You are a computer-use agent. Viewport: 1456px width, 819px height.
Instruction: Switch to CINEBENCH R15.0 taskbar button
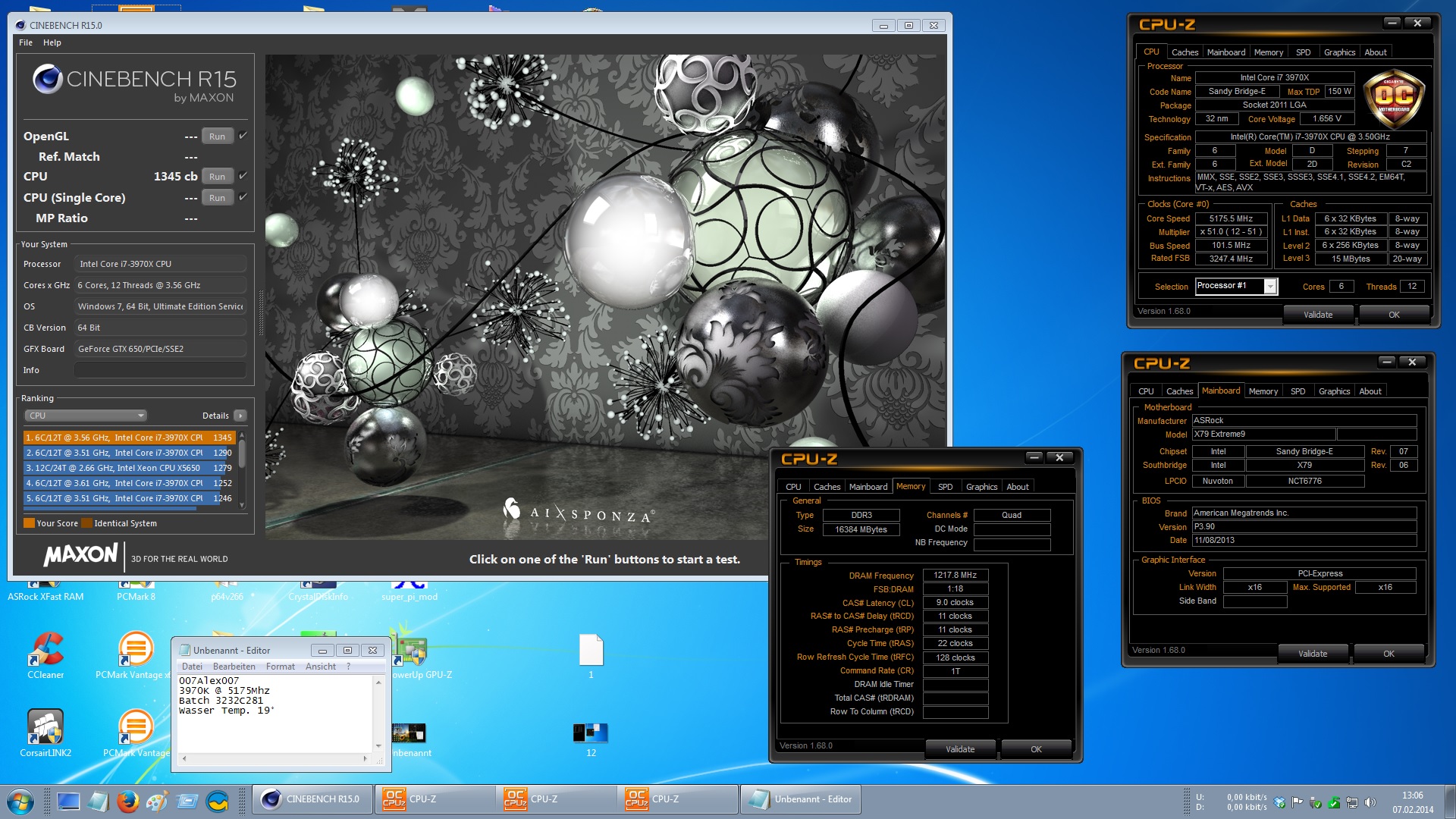click(312, 799)
